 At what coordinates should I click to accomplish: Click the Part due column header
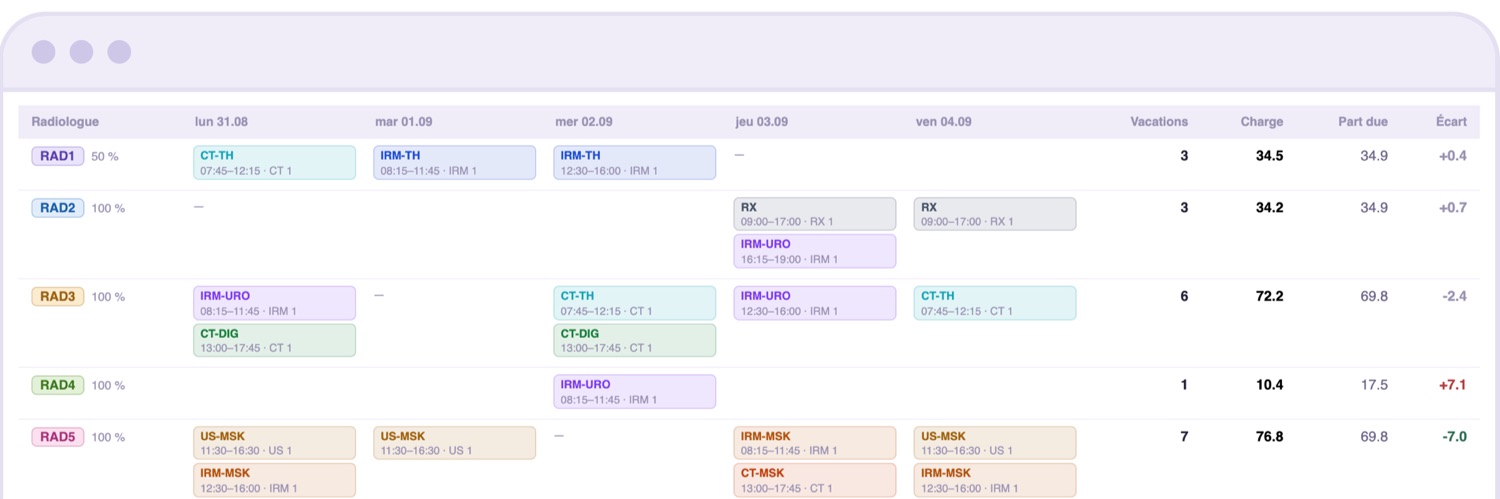pyautogui.click(x=1363, y=122)
